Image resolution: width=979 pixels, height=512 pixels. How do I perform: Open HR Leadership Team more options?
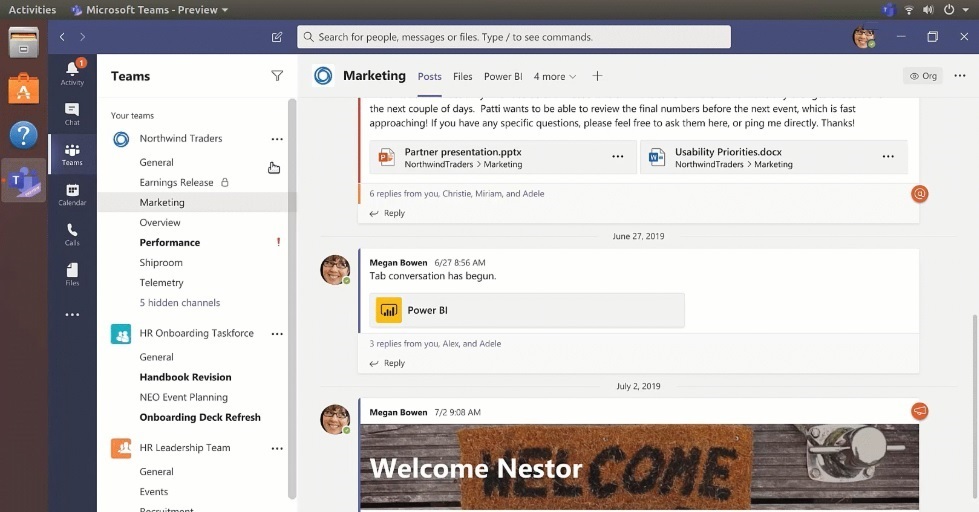pyautogui.click(x=277, y=448)
